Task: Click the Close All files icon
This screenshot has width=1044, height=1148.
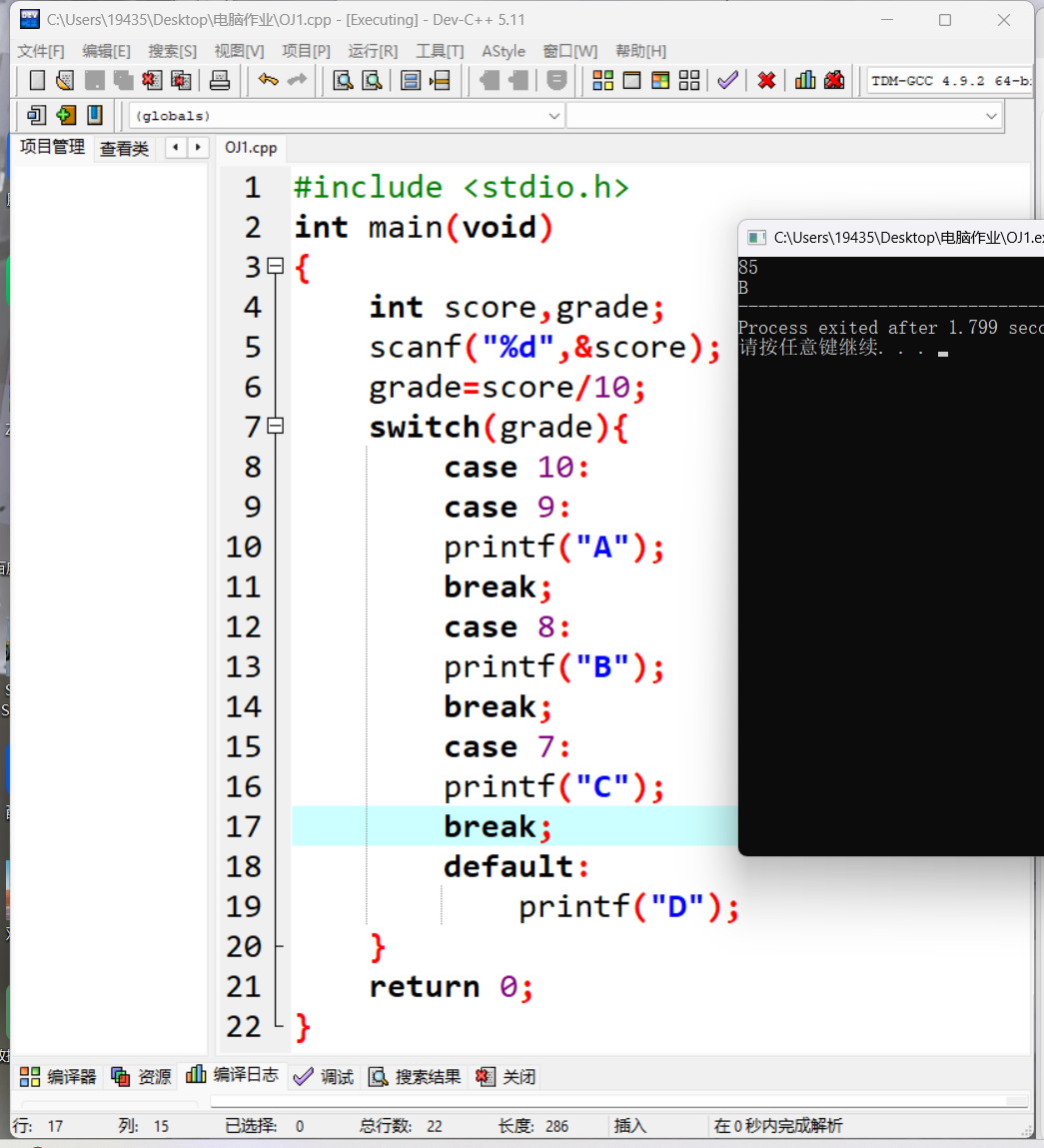Action: (x=181, y=80)
